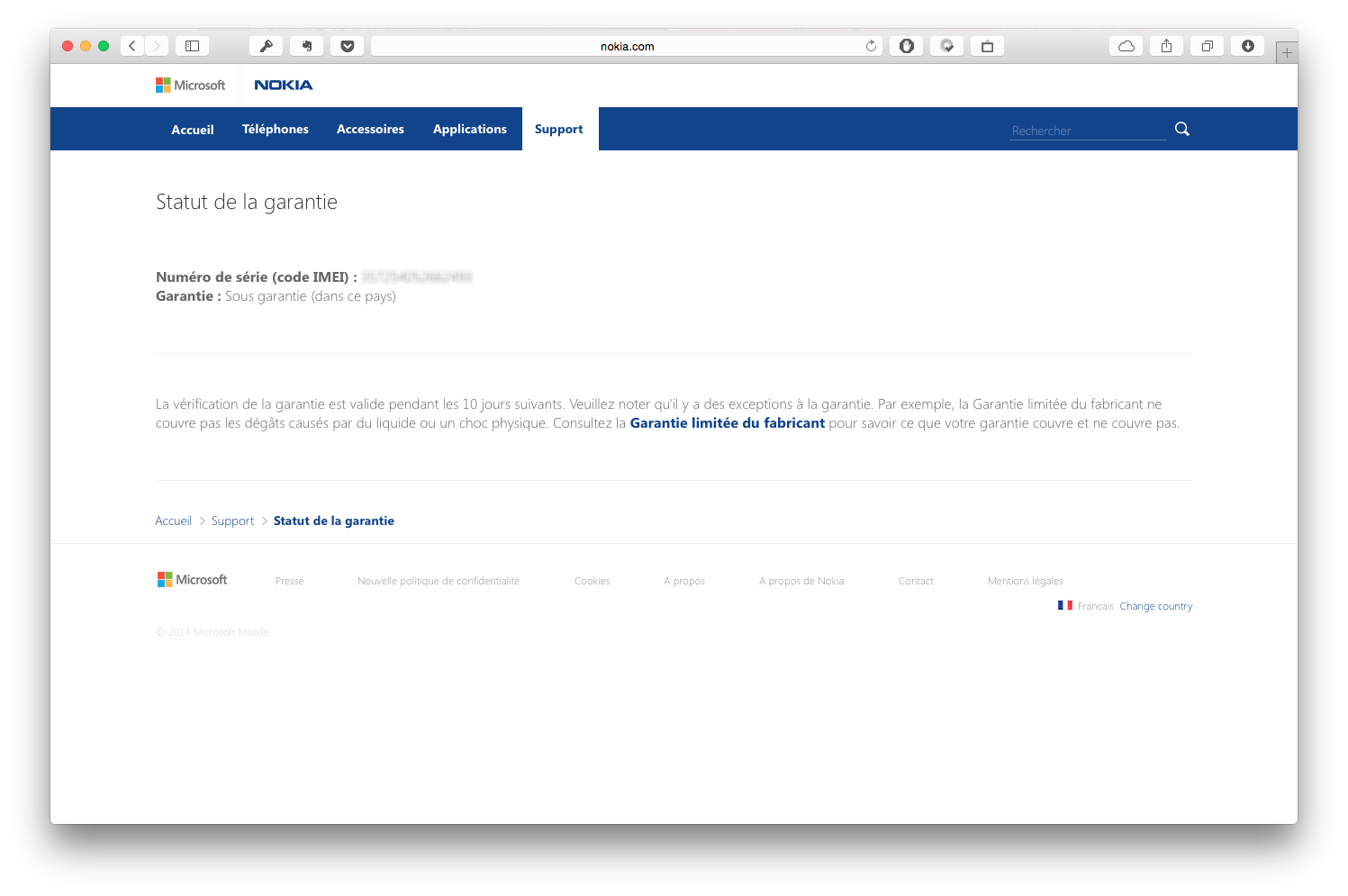Screen dimensions: 1348x896
Task: Show all tabs overview icon
Action: pos(1208,46)
